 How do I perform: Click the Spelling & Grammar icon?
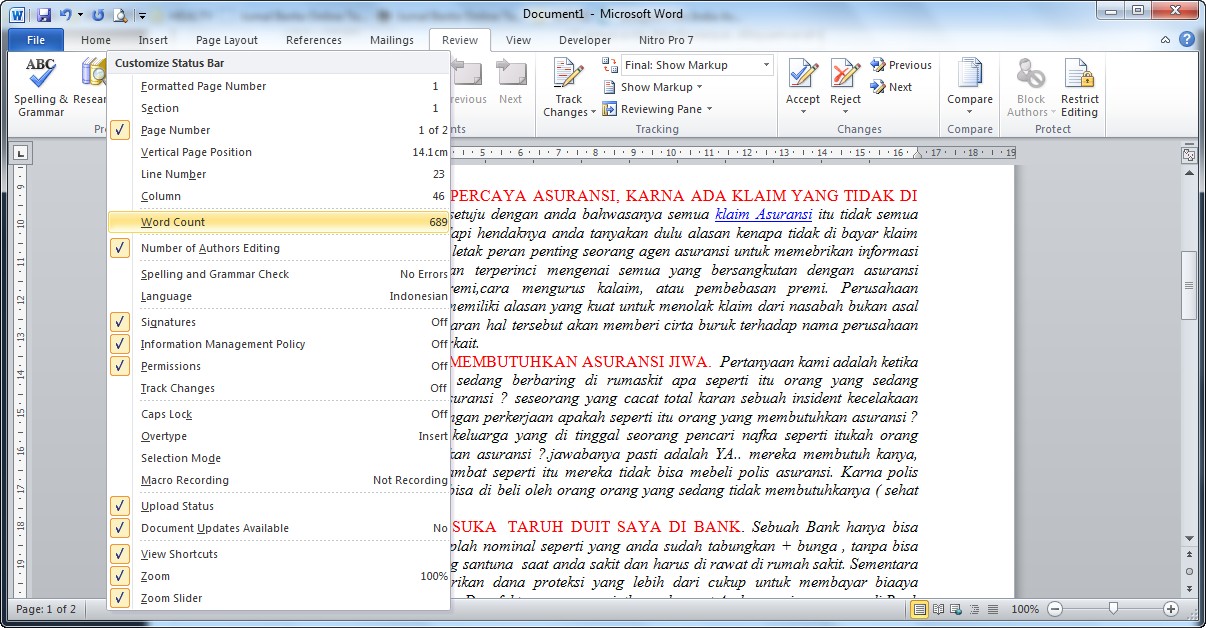coord(41,76)
